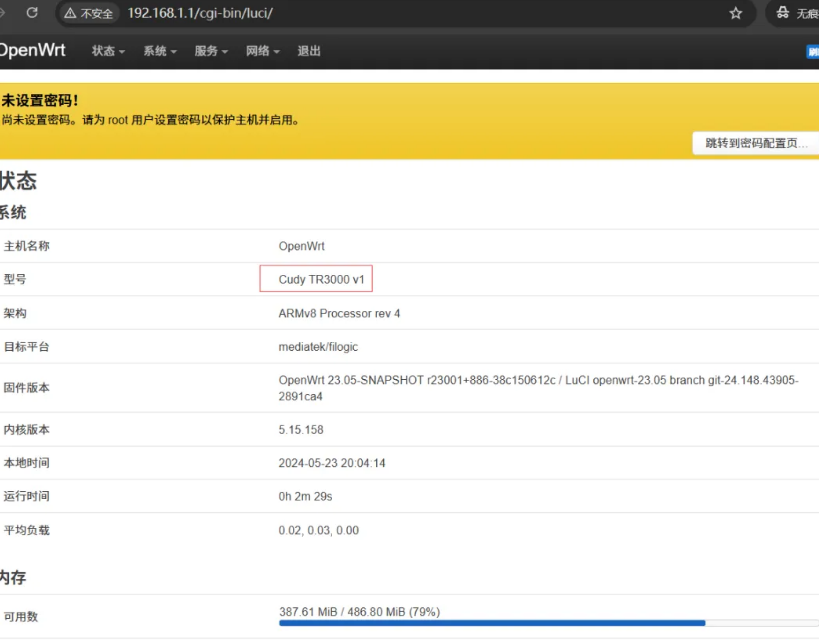Click the browser reload icon

point(32,13)
